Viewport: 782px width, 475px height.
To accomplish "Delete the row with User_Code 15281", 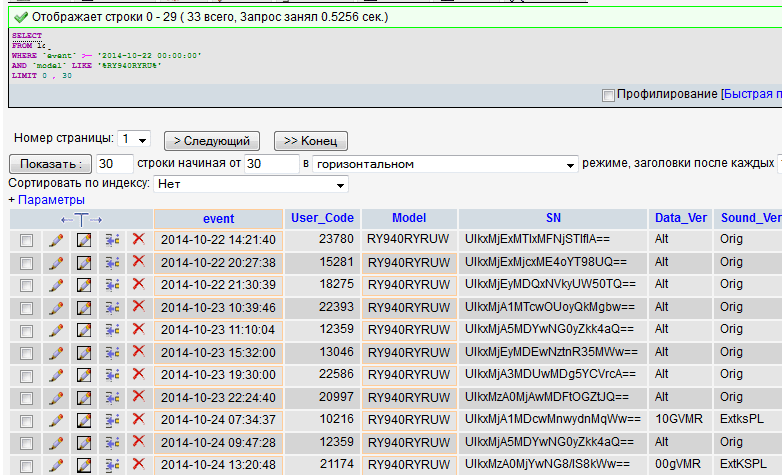I will point(138,262).
